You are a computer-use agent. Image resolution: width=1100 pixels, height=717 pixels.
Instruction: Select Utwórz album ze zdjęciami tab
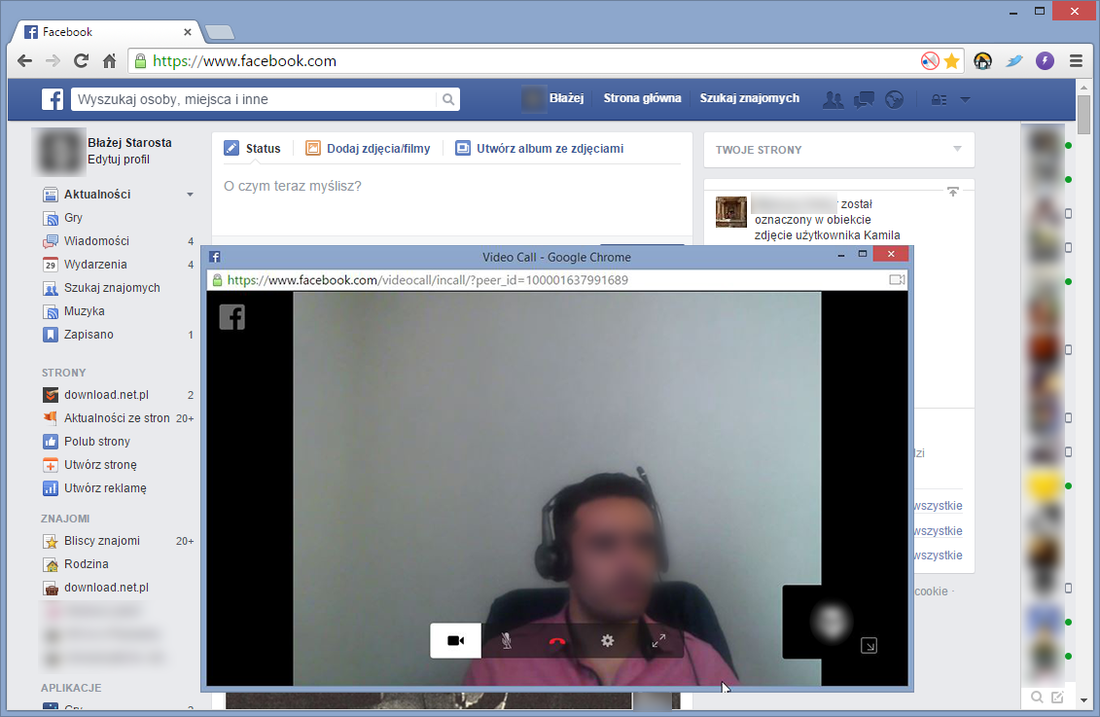click(539, 148)
